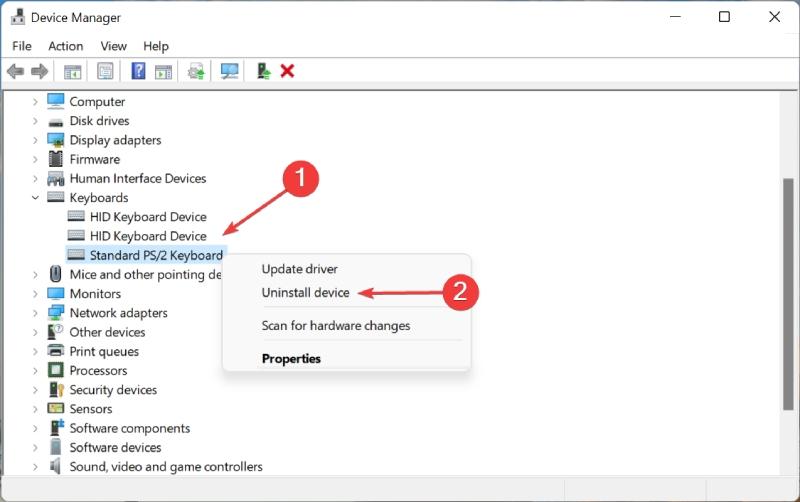Click the vertical scrollbar thumb
Viewport: 800px width, 502px height.
tap(788, 294)
